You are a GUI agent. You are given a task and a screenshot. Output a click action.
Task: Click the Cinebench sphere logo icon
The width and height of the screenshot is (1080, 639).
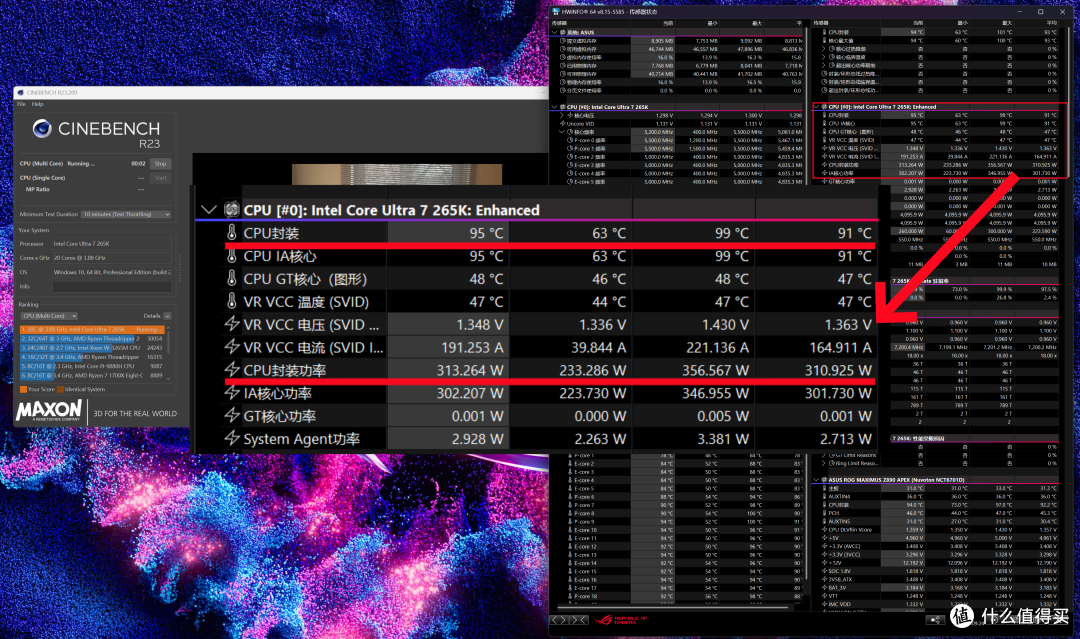click(42, 129)
